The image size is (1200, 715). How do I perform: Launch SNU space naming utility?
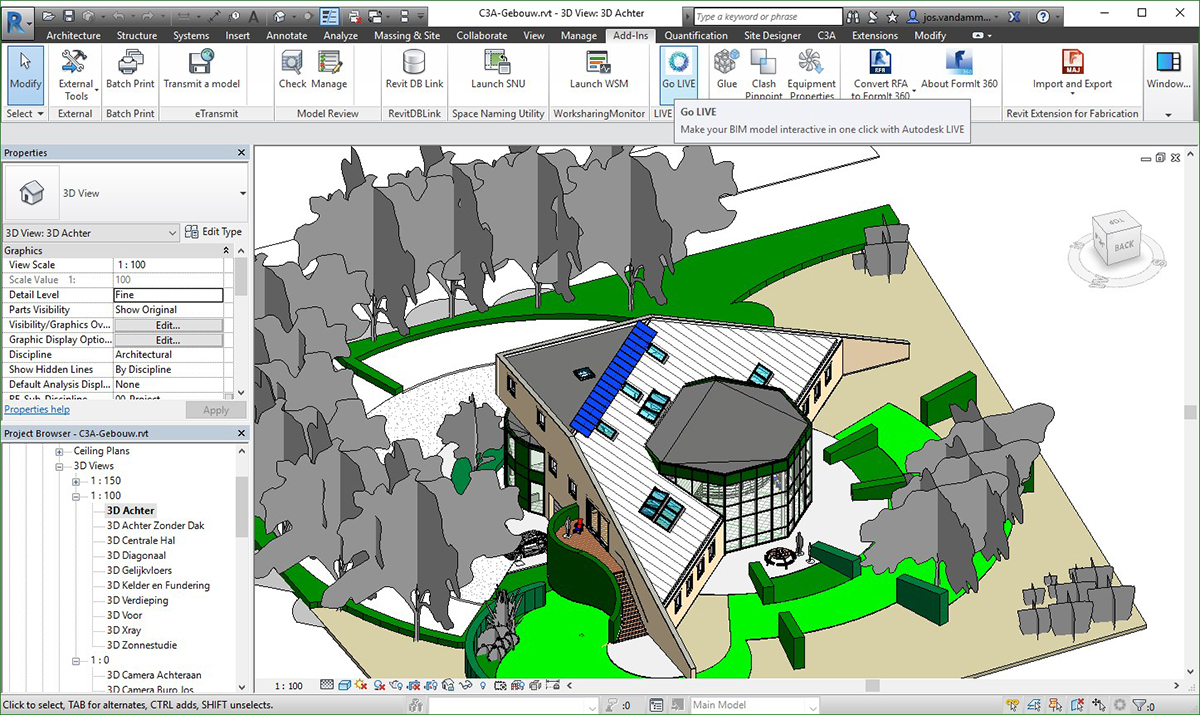click(x=498, y=70)
